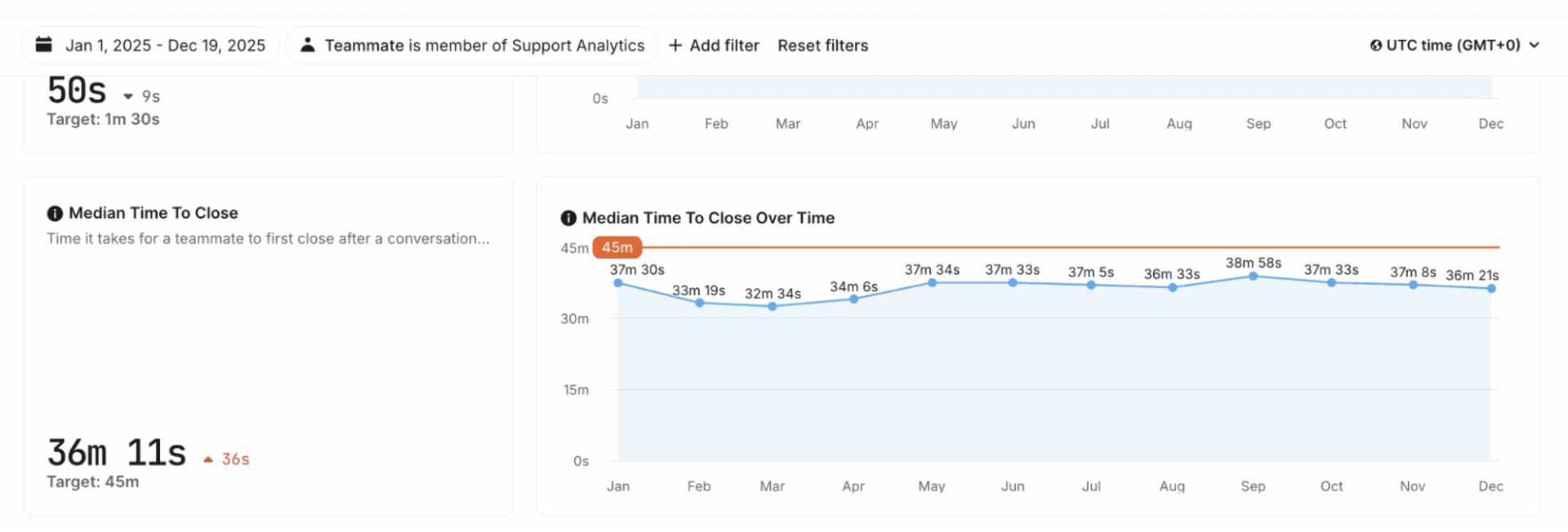
Task: Click the plus icon next to Add filter
Action: [x=676, y=45]
